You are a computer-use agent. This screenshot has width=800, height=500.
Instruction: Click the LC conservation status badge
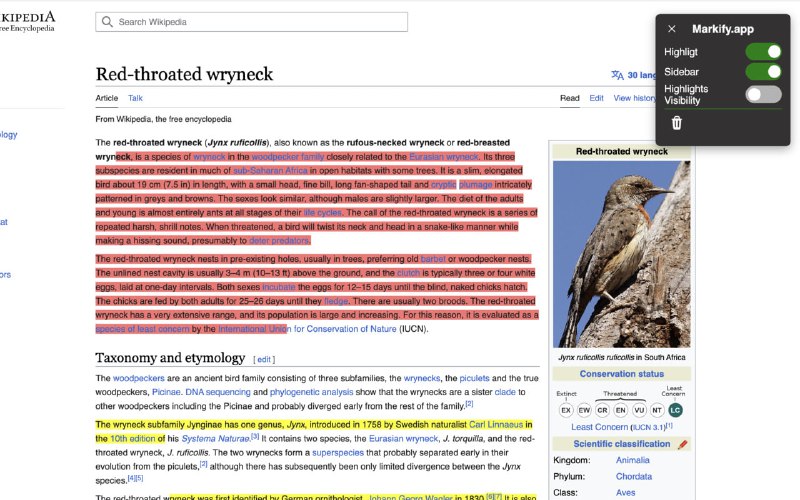point(675,410)
